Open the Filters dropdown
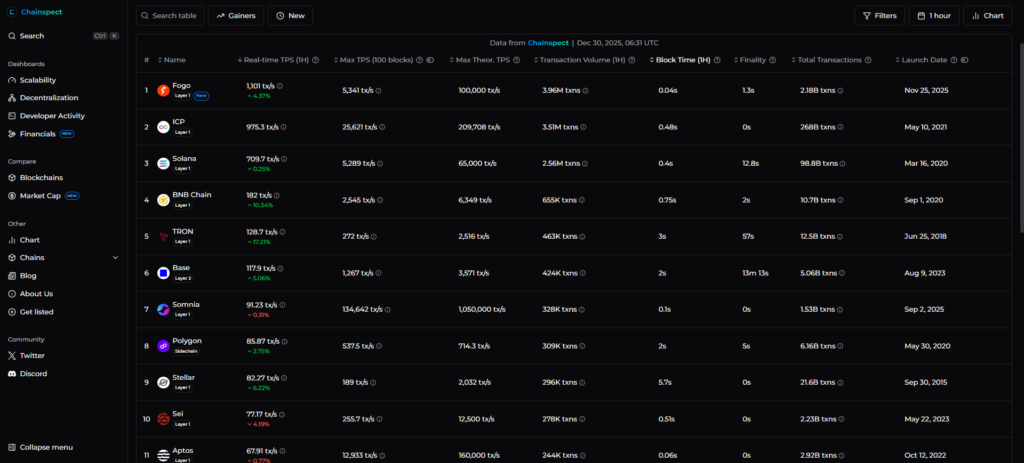Screen dimensions: 1024x463 point(877,16)
